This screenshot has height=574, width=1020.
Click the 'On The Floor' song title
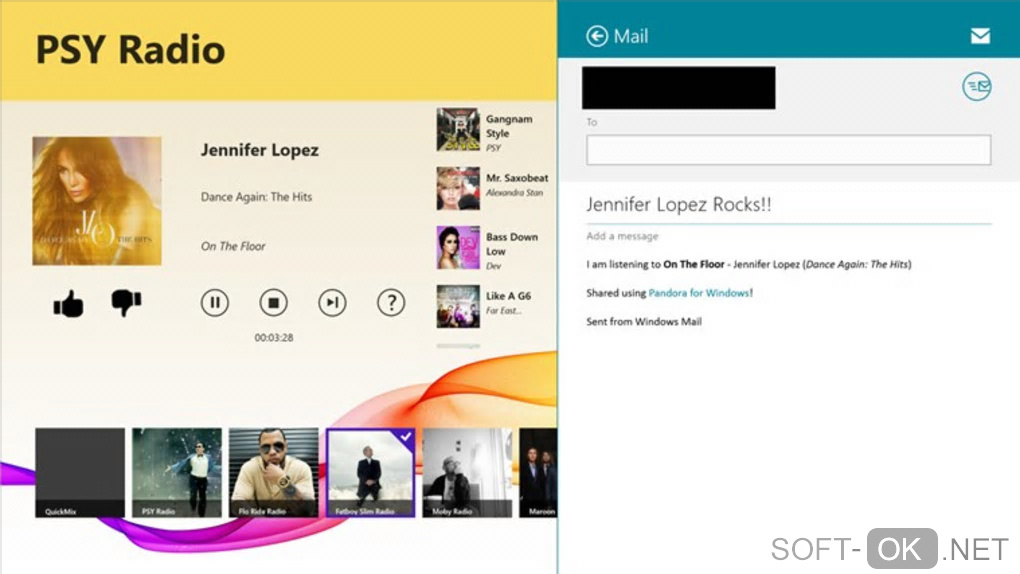pos(233,246)
